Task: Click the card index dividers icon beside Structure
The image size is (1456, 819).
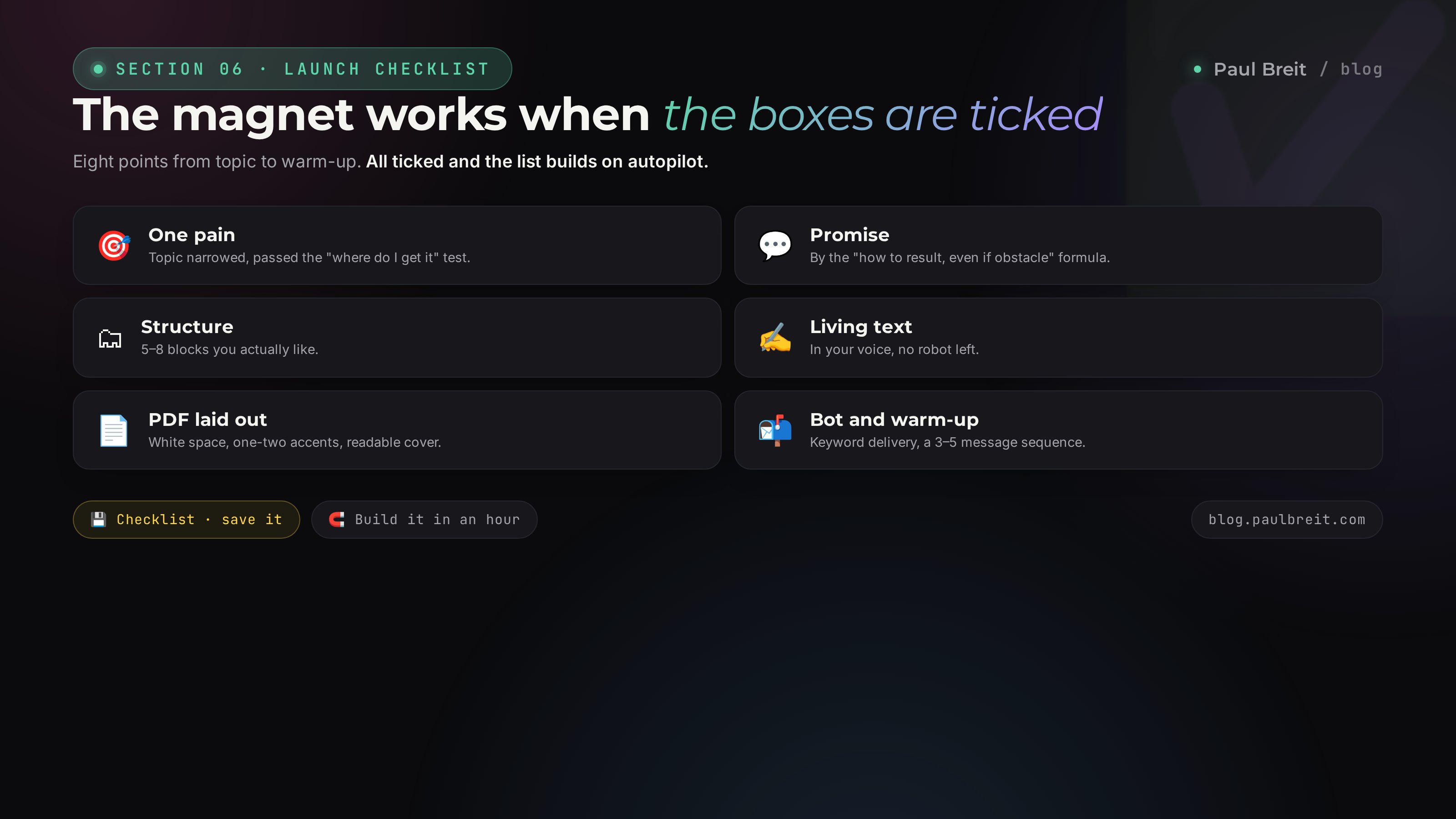Action: [110, 338]
